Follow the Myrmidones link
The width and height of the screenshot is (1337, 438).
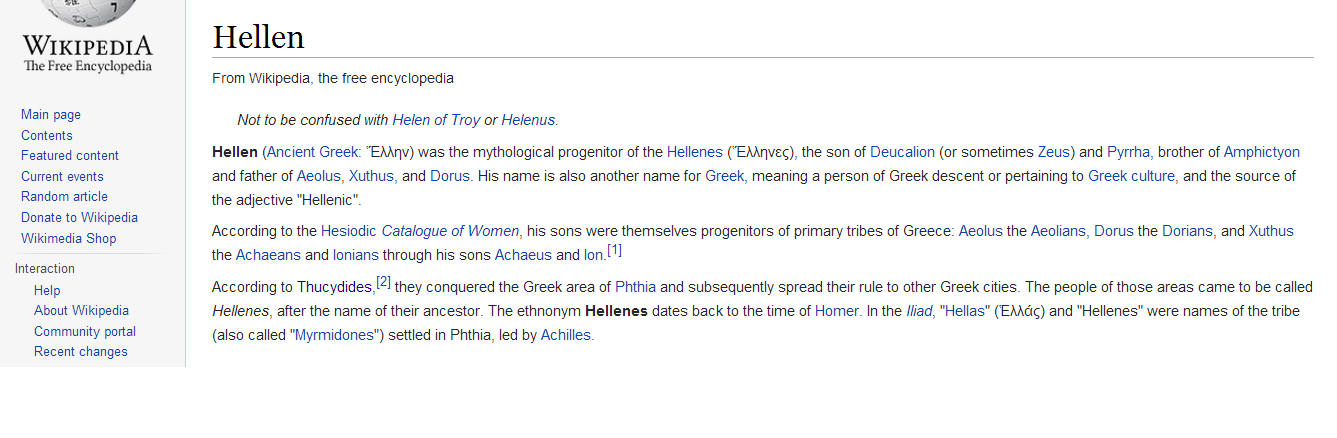tap(334, 335)
